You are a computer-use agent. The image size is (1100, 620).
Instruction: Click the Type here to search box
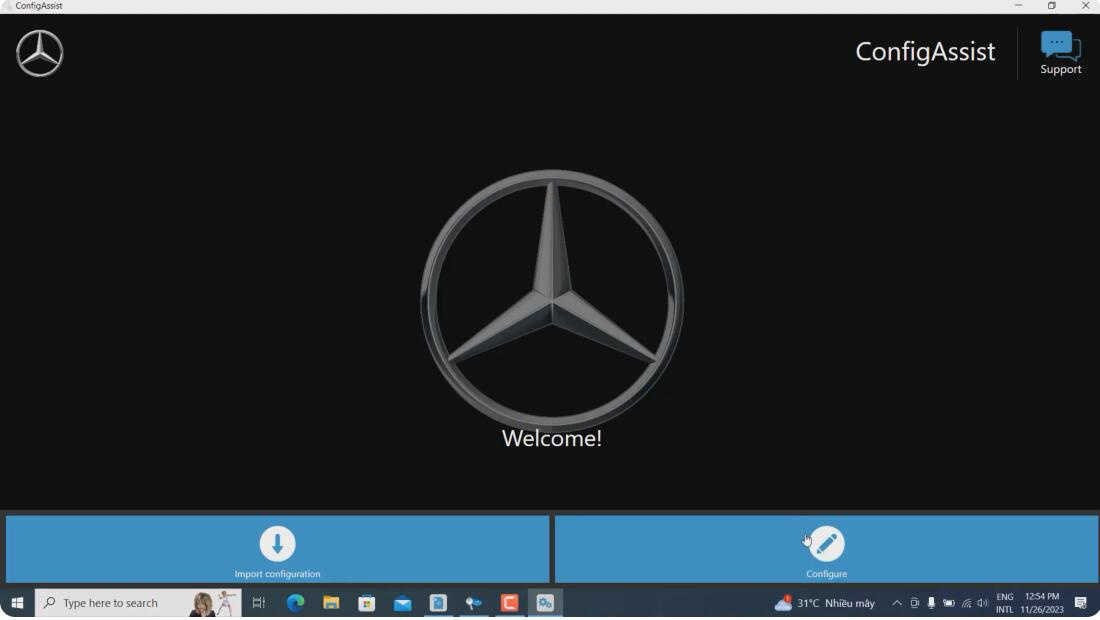pos(138,602)
